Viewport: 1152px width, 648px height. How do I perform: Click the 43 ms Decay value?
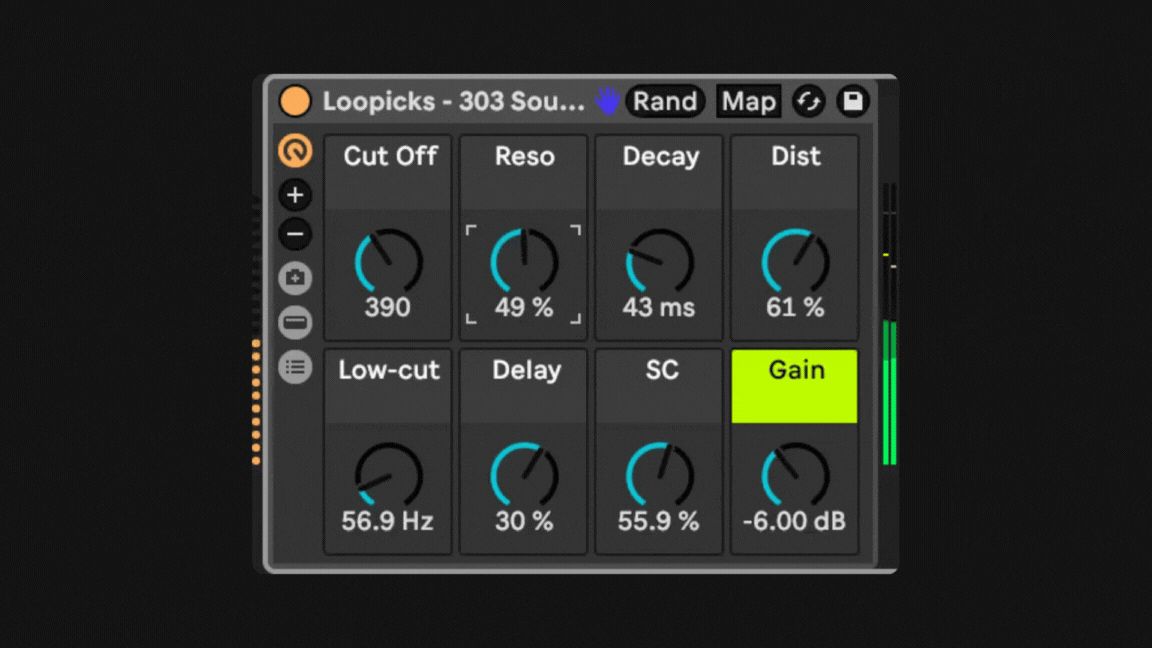(x=658, y=307)
